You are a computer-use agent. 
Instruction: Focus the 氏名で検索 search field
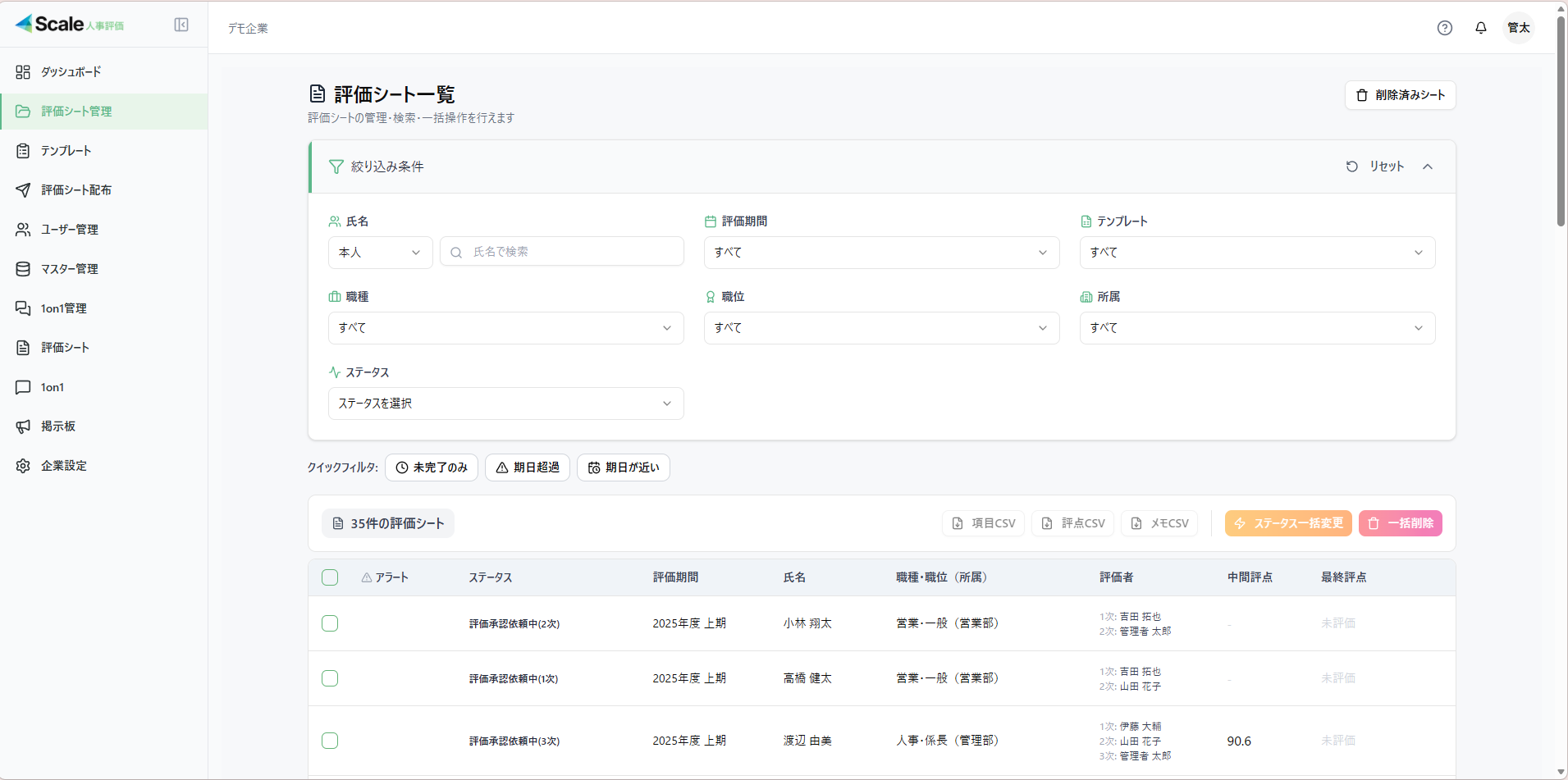coord(572,252)
